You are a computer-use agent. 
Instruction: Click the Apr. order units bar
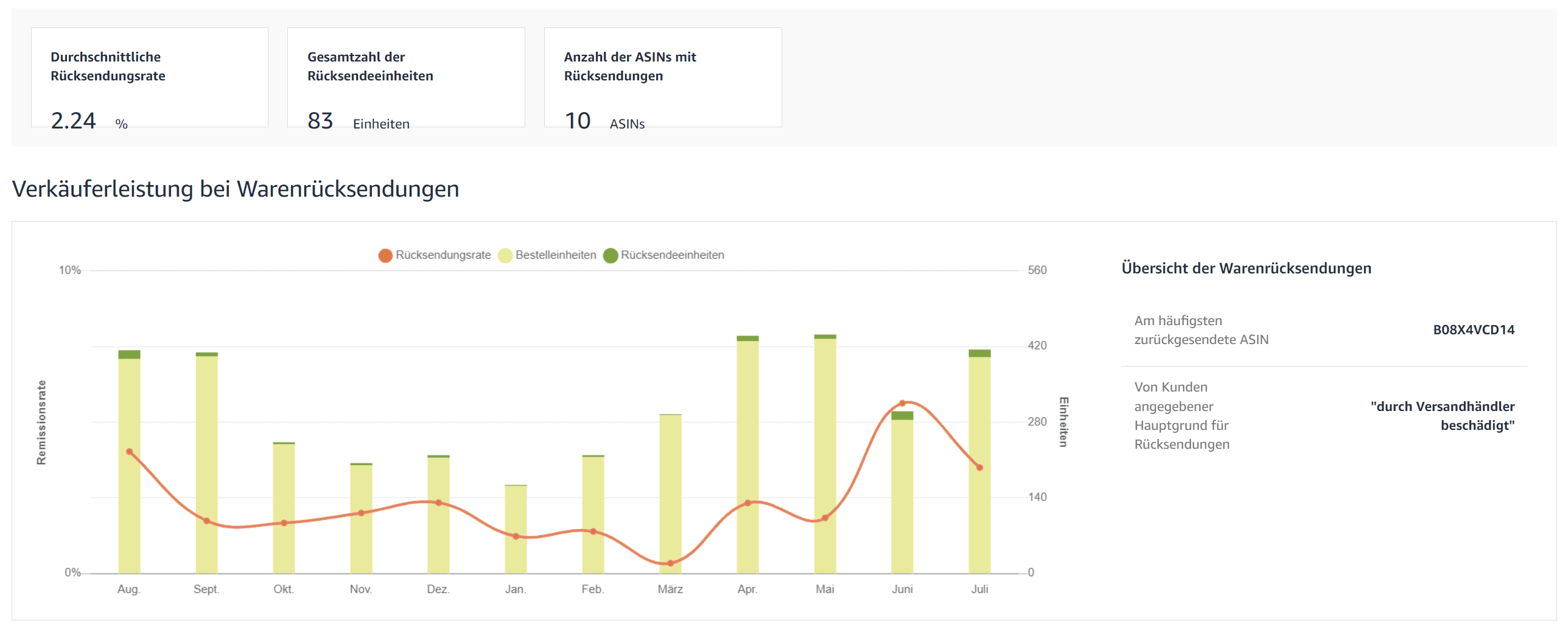tap(747, 457)
